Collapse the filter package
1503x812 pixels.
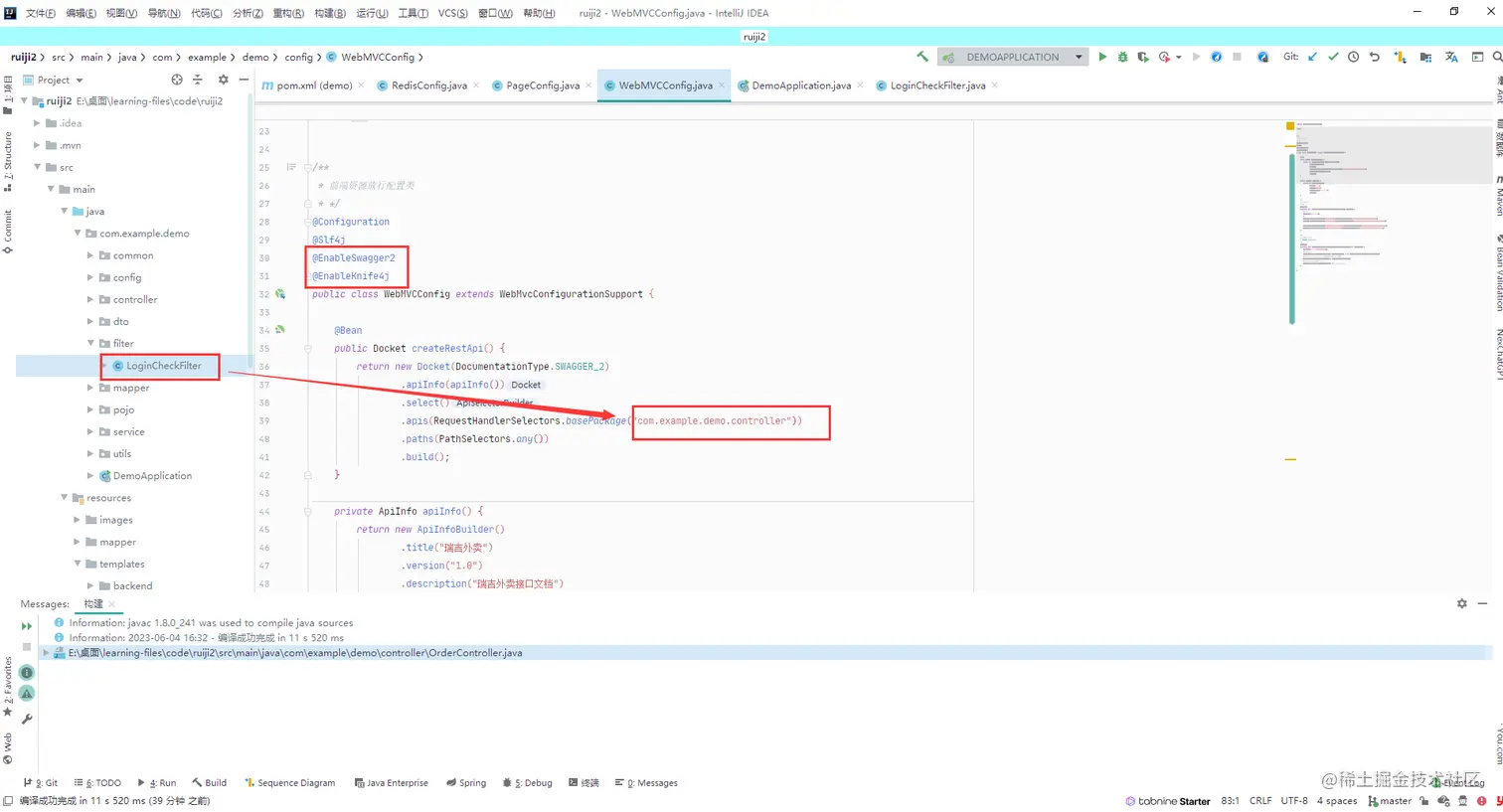[x=90, y=344]
